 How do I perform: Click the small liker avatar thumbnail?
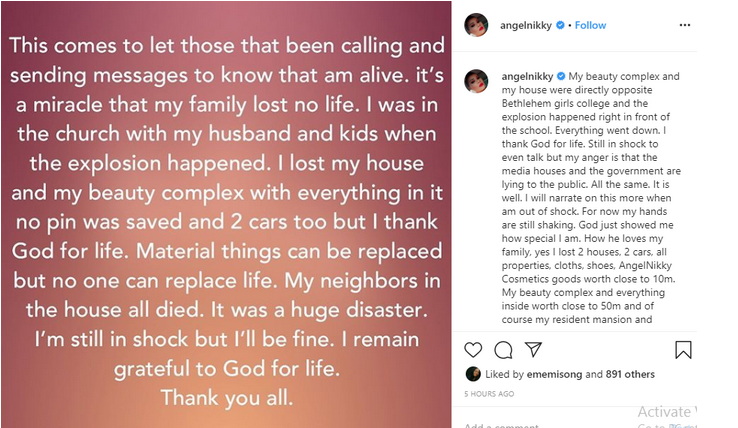[x=473, y=374]
